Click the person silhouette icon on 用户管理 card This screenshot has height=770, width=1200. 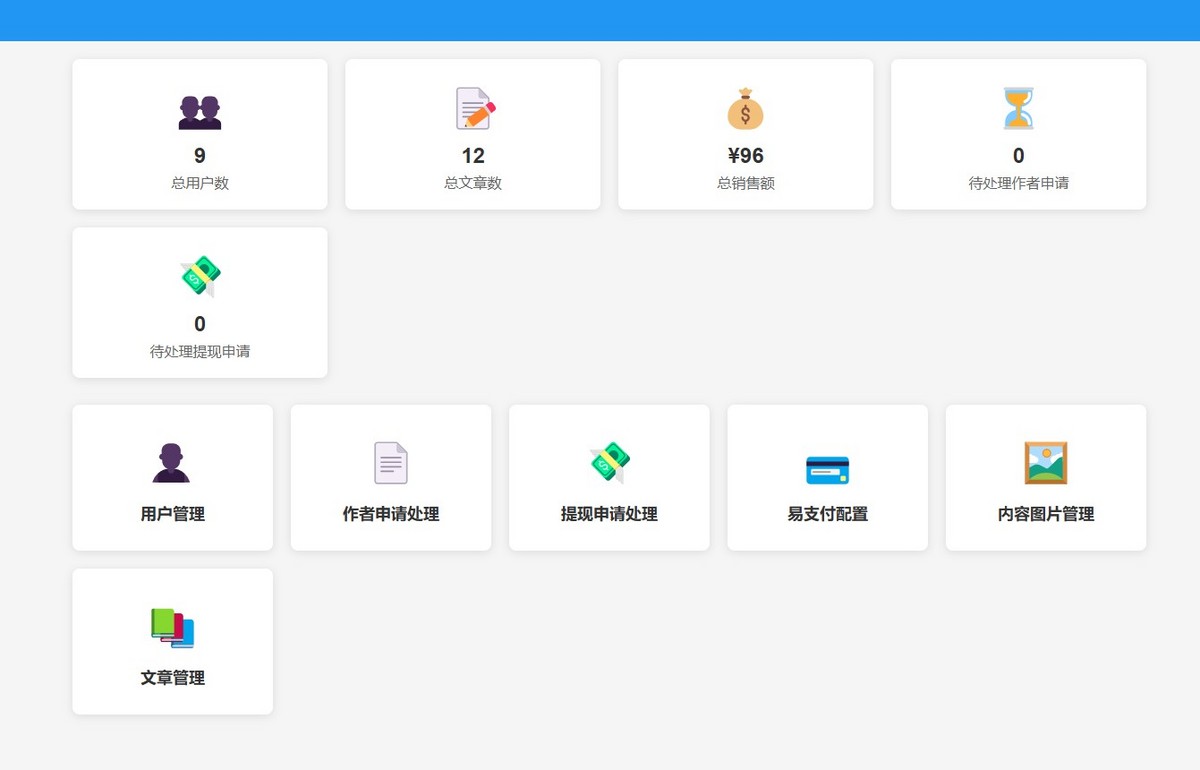(x=172, y=461)
